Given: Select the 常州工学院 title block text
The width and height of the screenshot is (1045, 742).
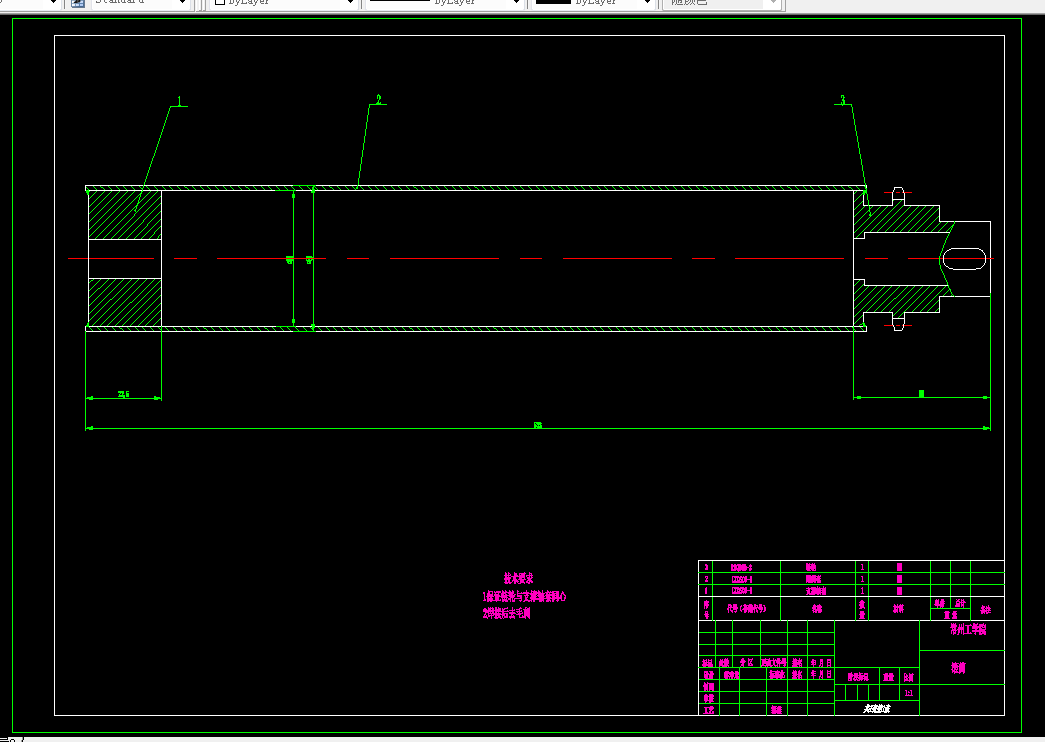Looking at the screenshot, I should [968, 629].
